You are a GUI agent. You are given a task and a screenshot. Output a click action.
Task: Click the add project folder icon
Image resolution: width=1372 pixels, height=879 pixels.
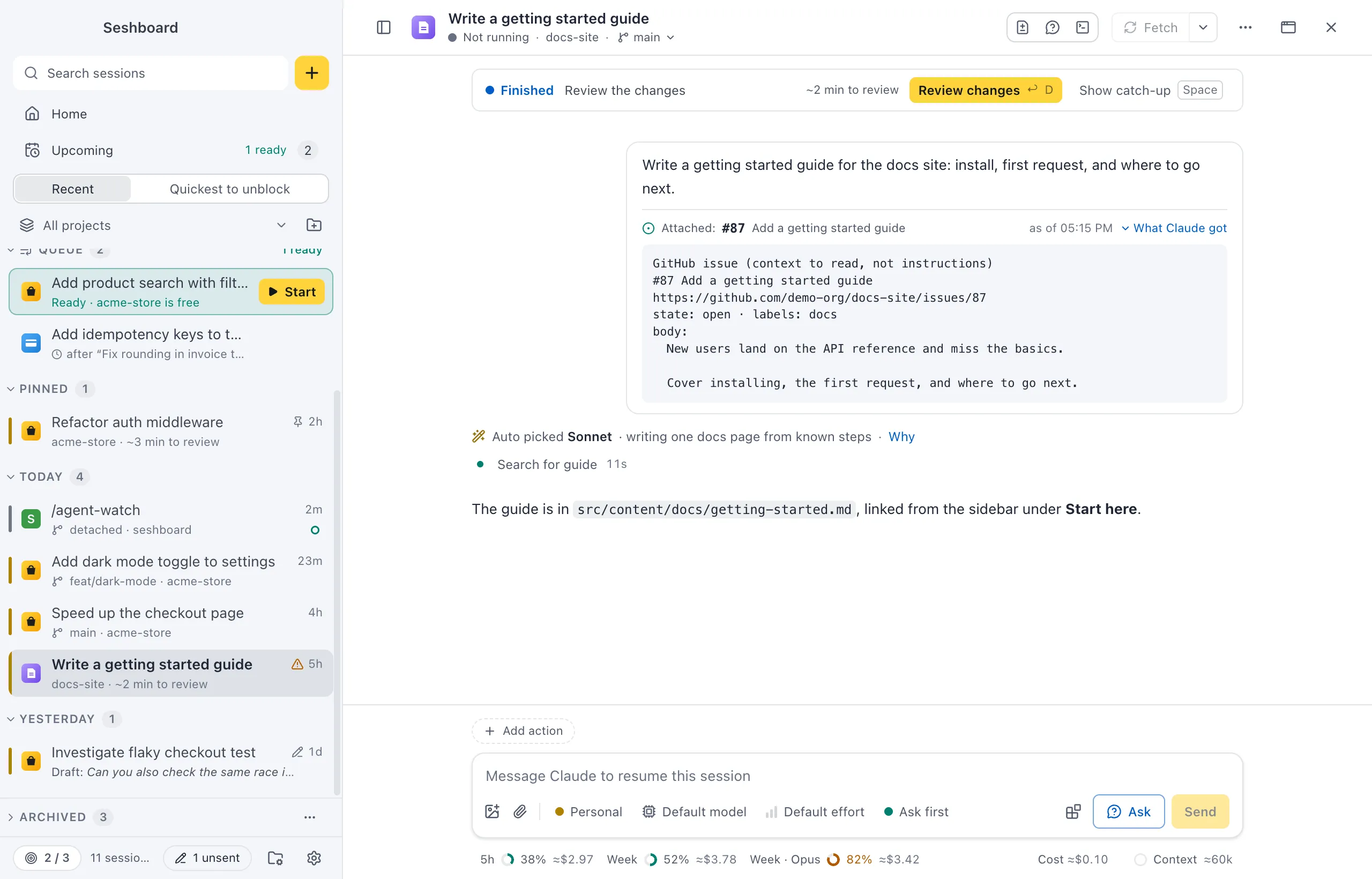[314, 225]
